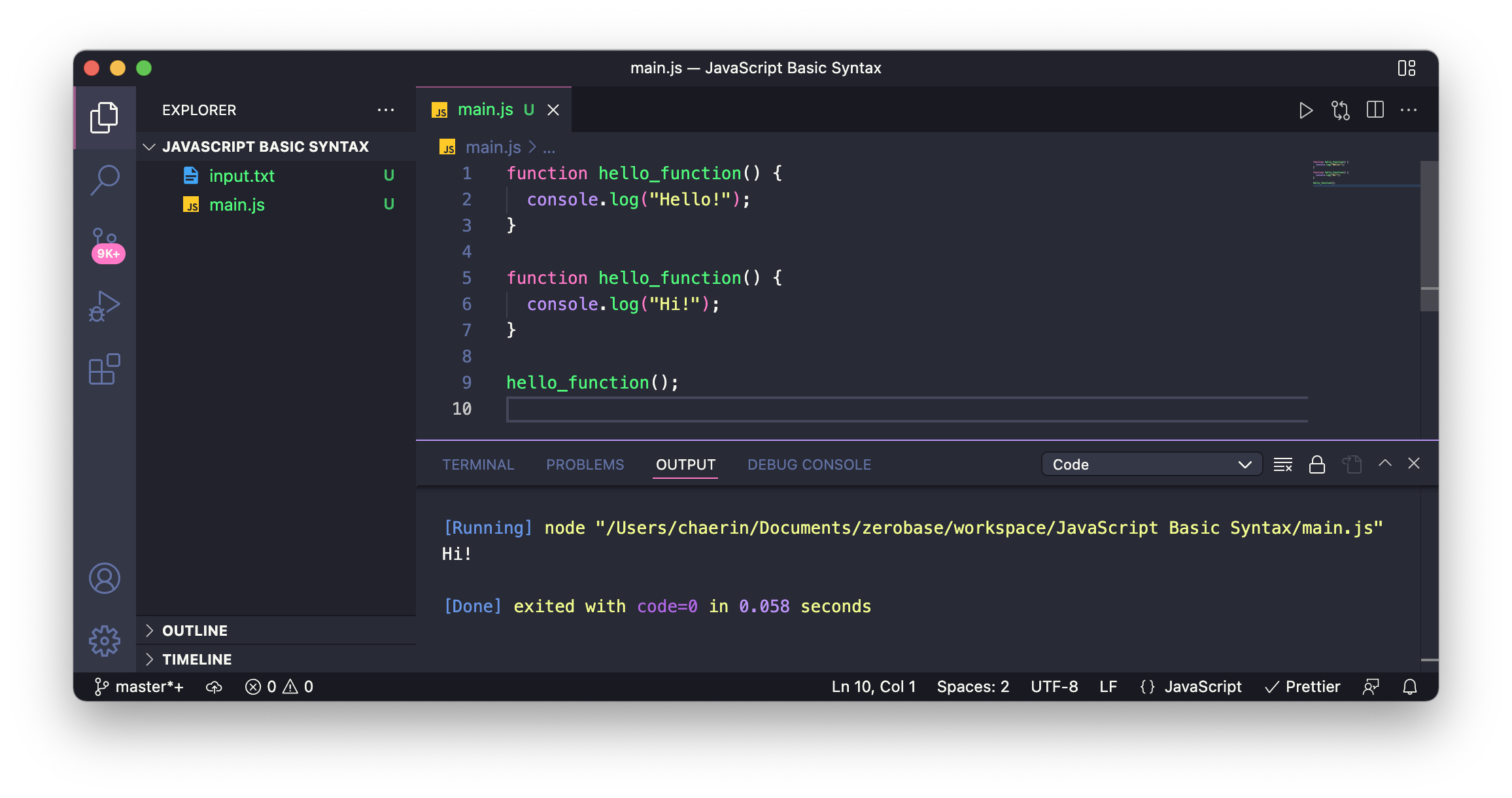Click the Prettier status bar button
Viewport: 1512px width, 798px height.
[1303, 687]
